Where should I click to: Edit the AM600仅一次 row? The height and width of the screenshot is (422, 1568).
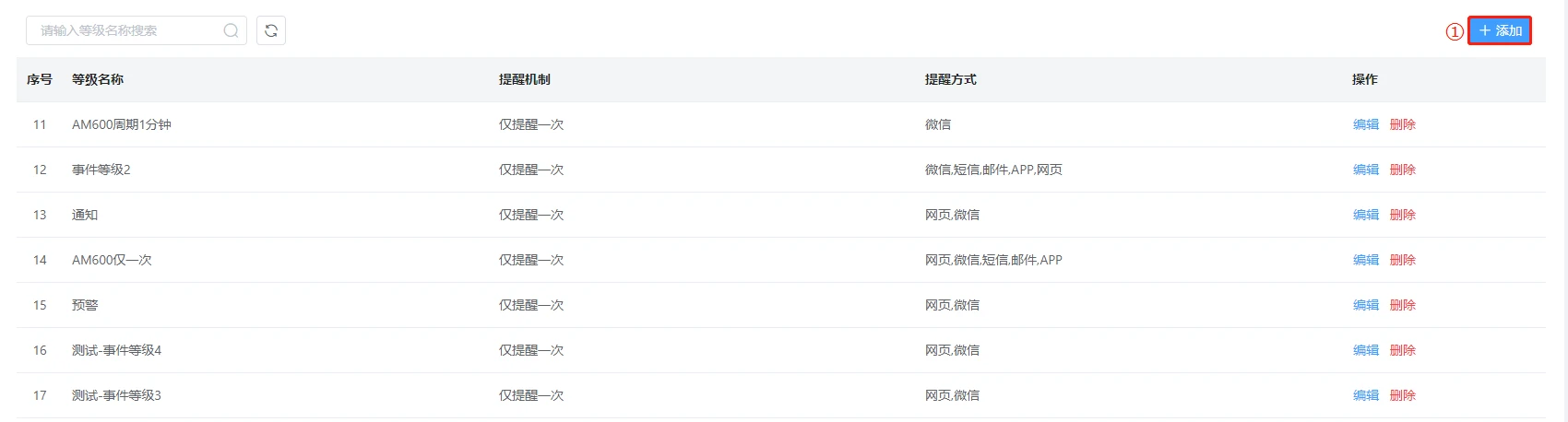pos(1366,260)
